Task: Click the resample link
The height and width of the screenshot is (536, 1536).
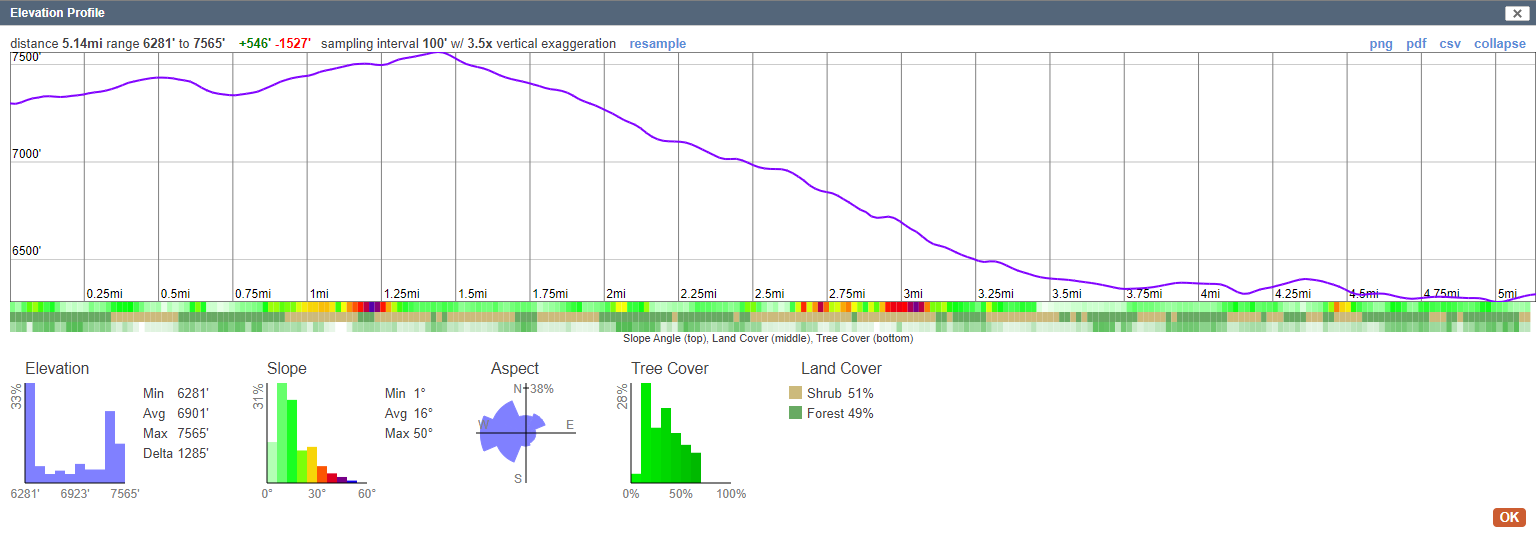Action: [658, 44]
